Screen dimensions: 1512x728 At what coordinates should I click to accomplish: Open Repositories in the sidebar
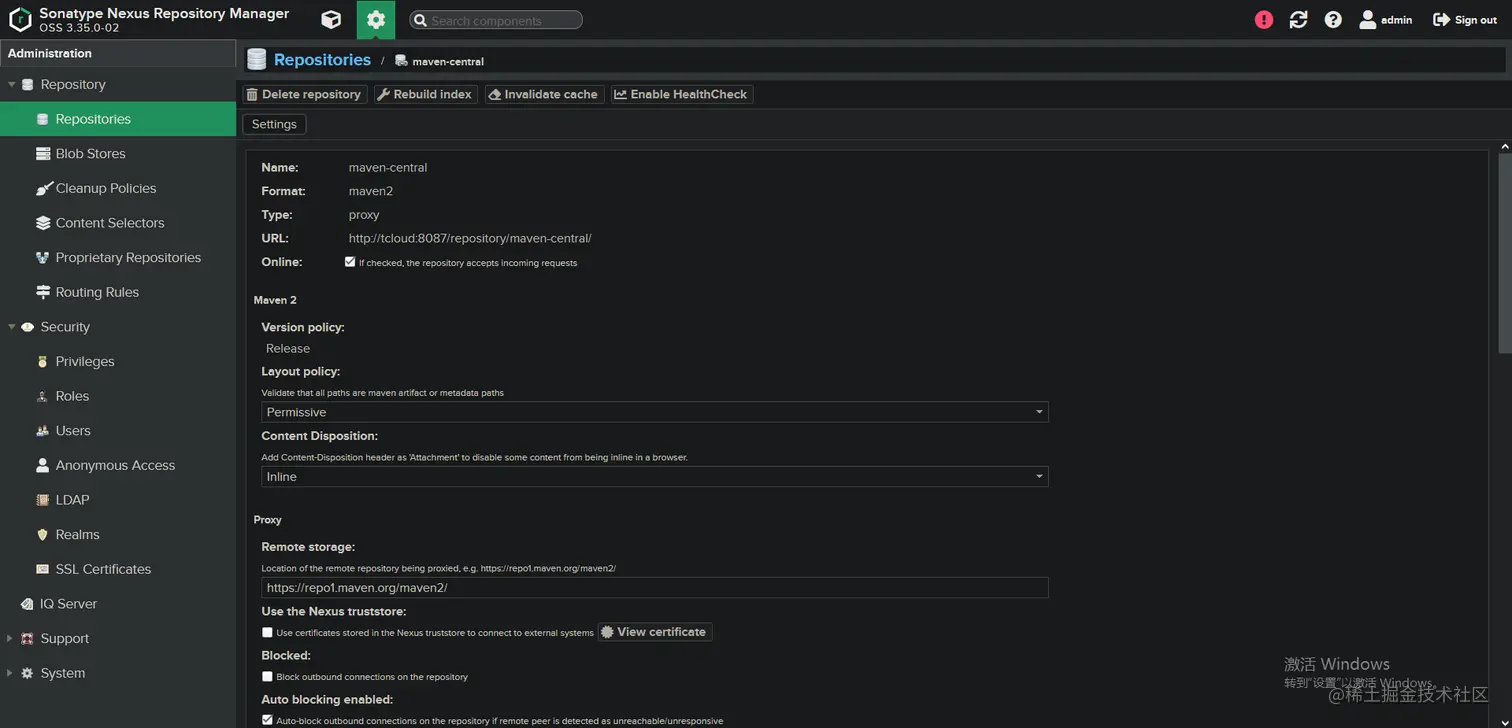coord(118,119)
